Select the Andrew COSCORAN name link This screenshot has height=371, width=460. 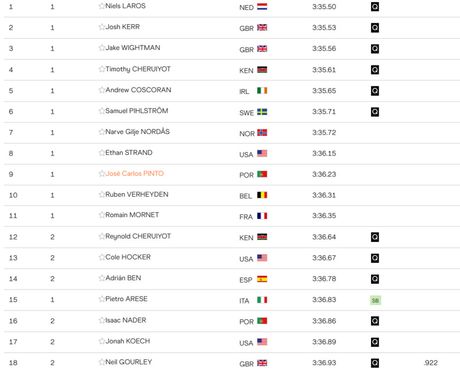[x=138, y=90]
